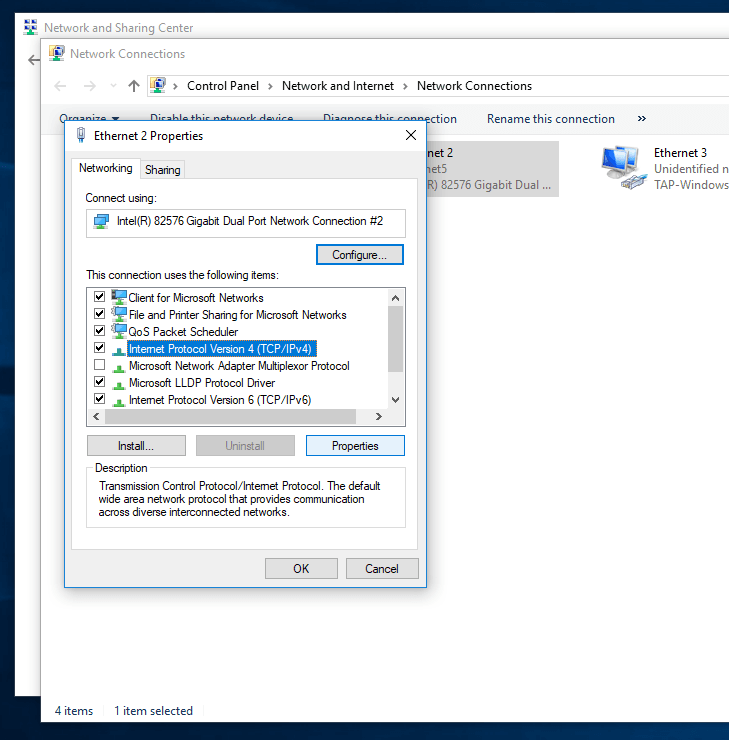Click the Control Panel address bar icon
This screenshot has height=740, width=729.
158,86
